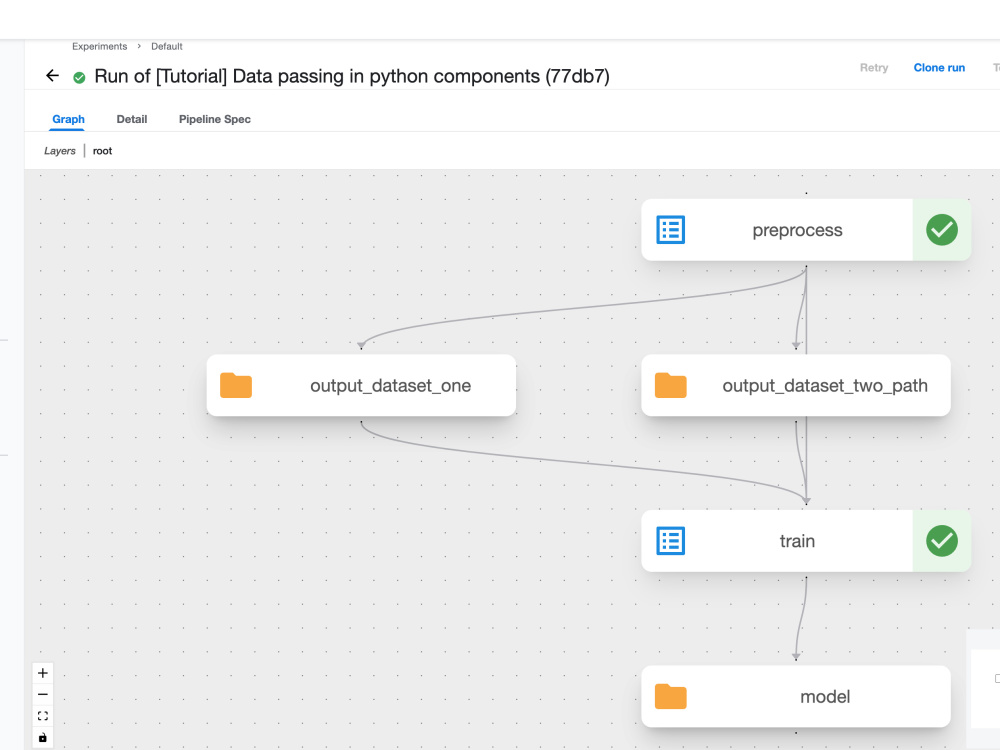
Task: Zoom in using the plus icon
Action: click(42, 673)
